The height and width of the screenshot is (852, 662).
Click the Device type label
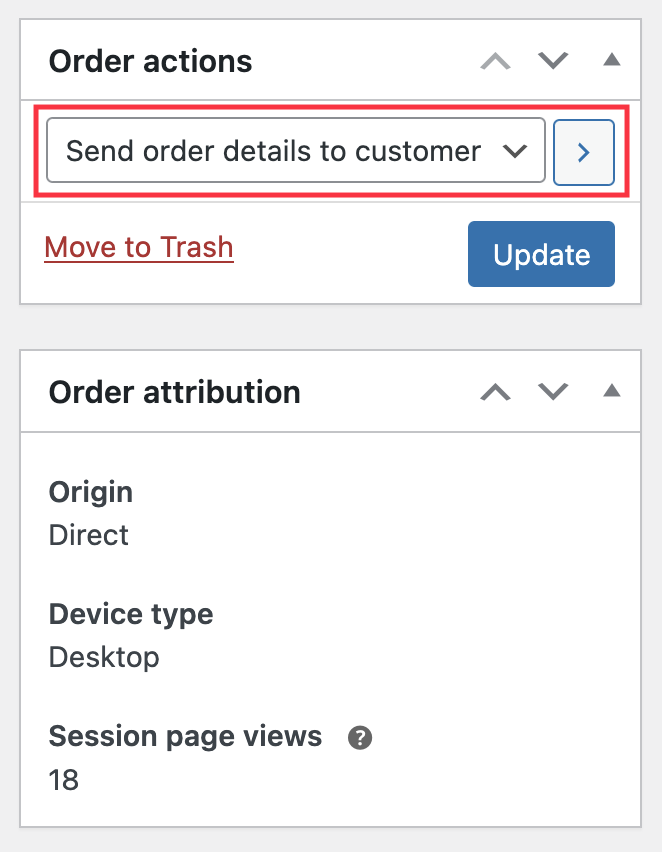pyautogui.click(x=131, y=614)
